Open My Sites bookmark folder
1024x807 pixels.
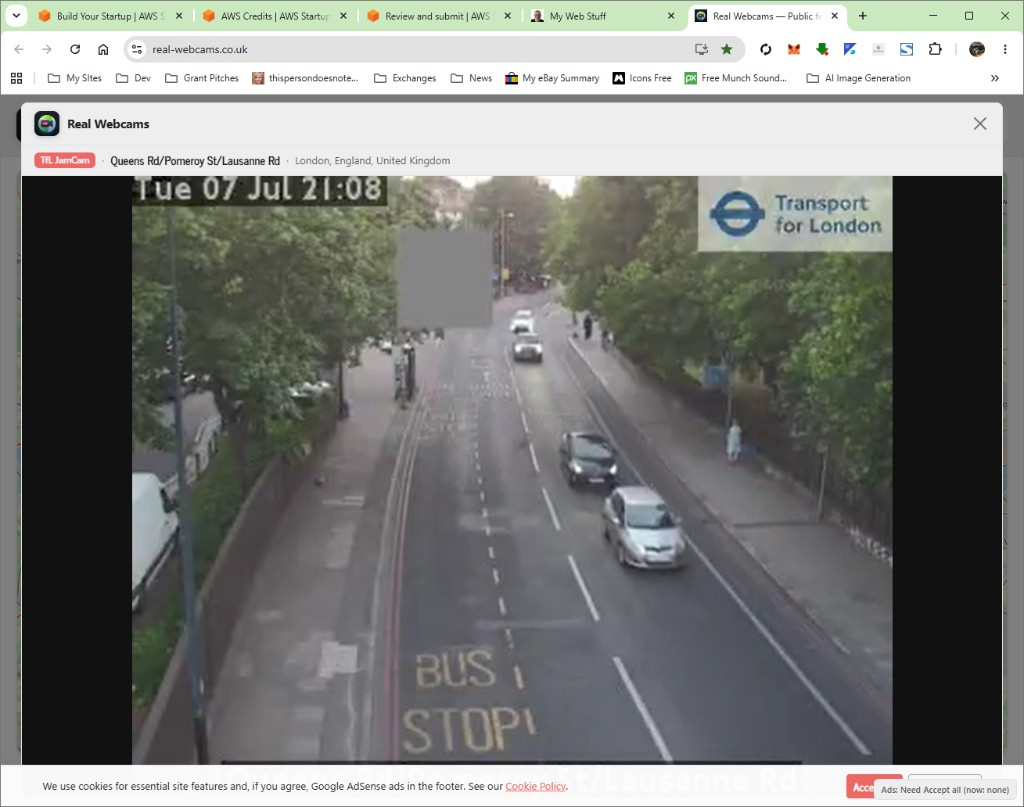click(75, 78)
